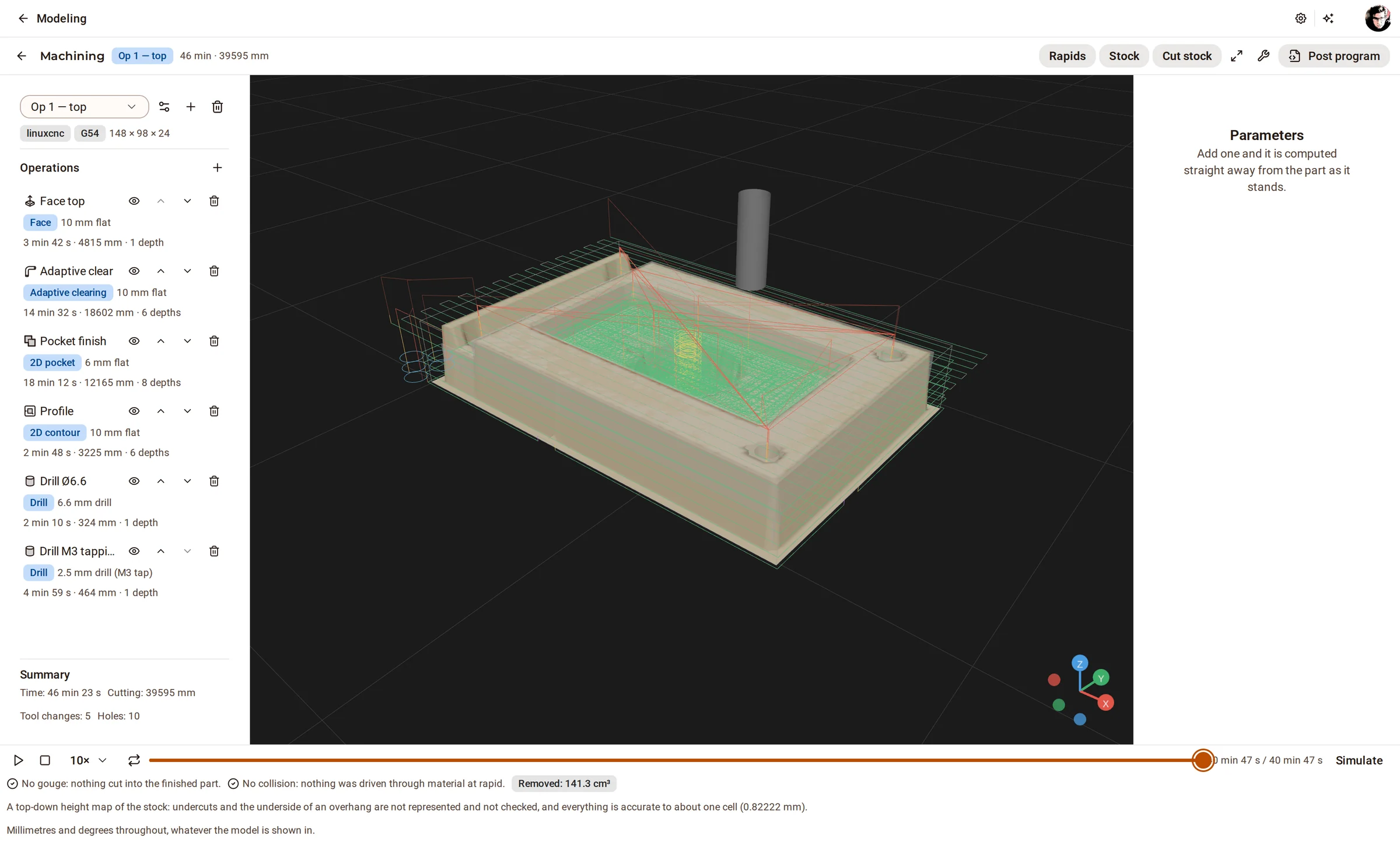Hide the Face top toolpath
This screenshot has height=842, width=1400.
[x=134, y=201]
